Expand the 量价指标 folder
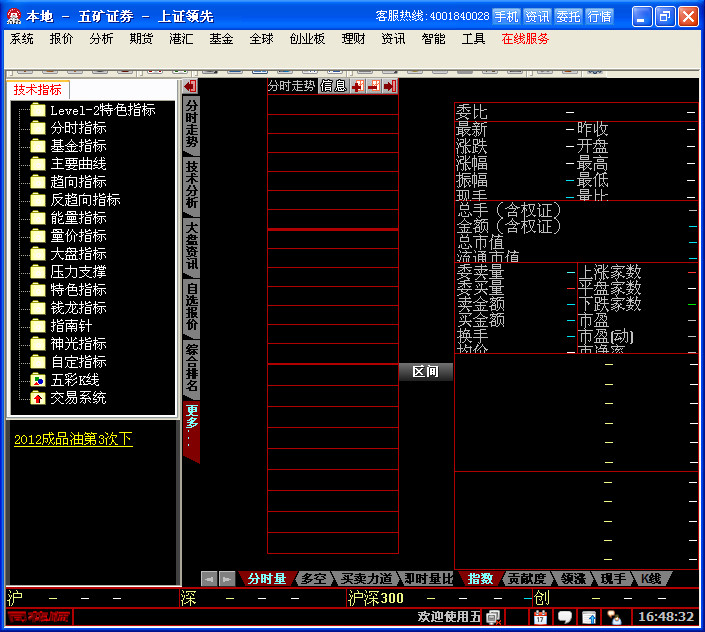The image size is (705, 632). (38, 236)
